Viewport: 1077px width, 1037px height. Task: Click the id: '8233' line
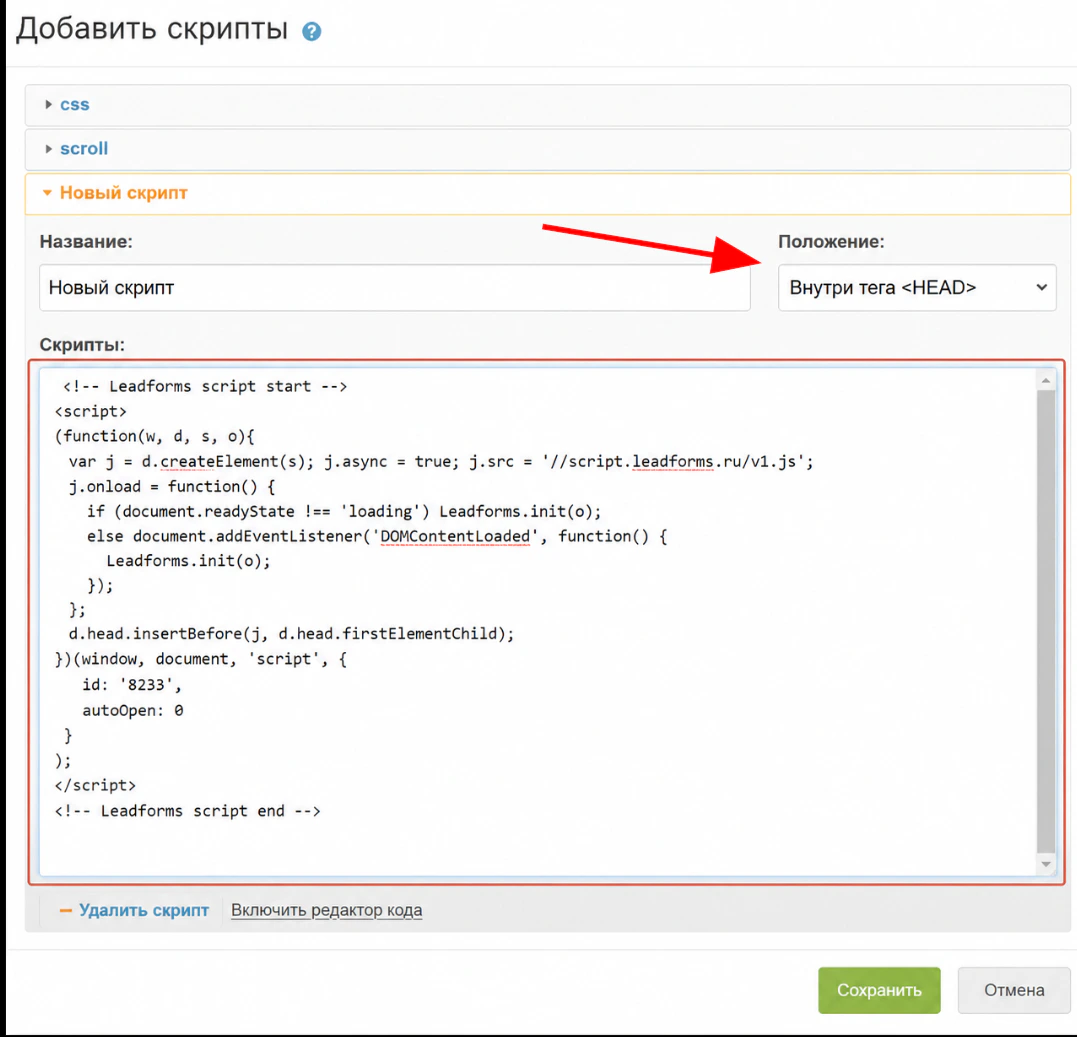pos(132,685)
